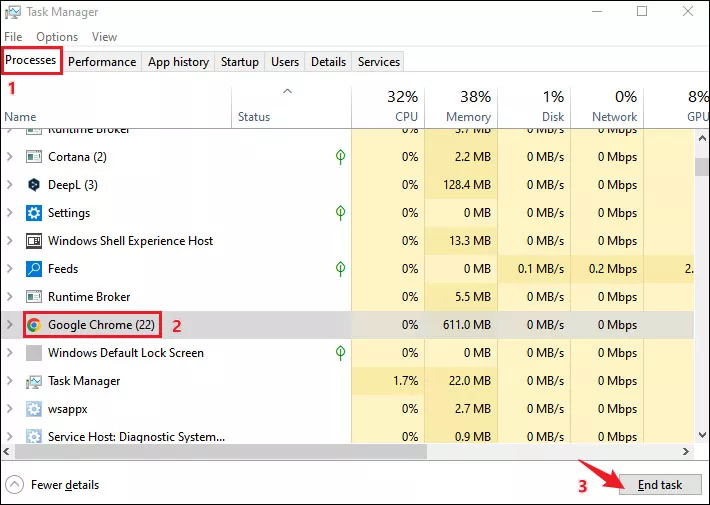Click the horizontal scrollbar thumb
Screen dimensions: 710x505
221,452
